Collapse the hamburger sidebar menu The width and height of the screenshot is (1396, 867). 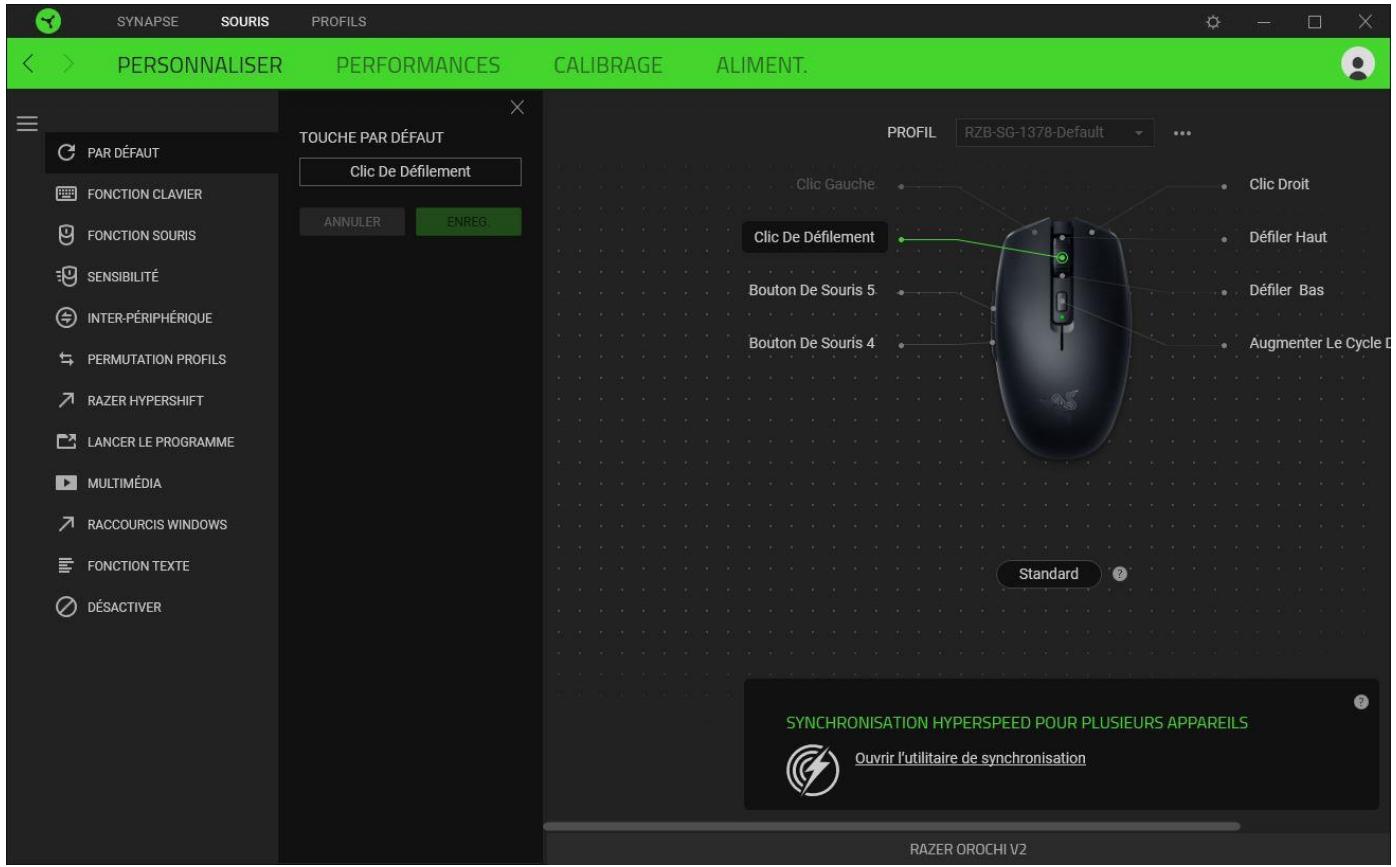(26, 125)
